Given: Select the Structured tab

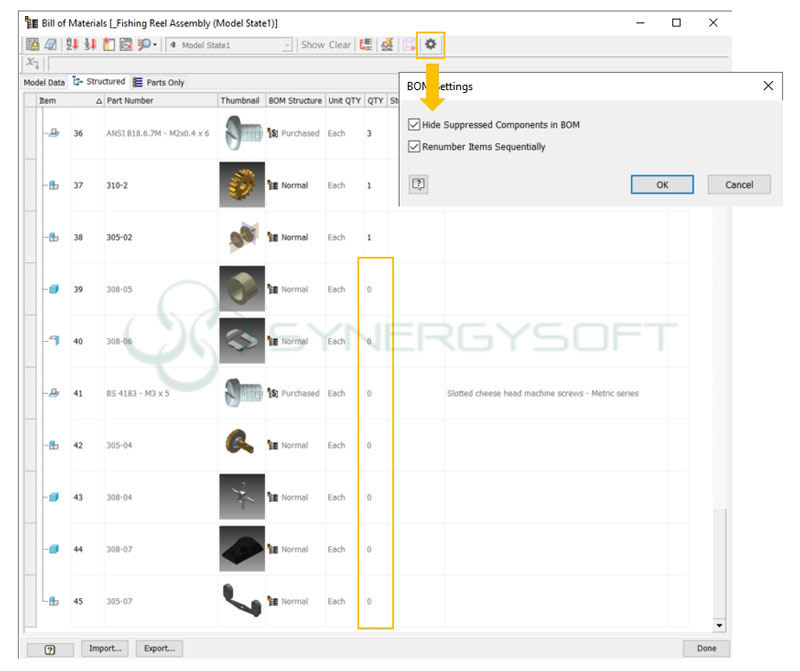Looking at the screenshot, I should click(x=99, y=82).
